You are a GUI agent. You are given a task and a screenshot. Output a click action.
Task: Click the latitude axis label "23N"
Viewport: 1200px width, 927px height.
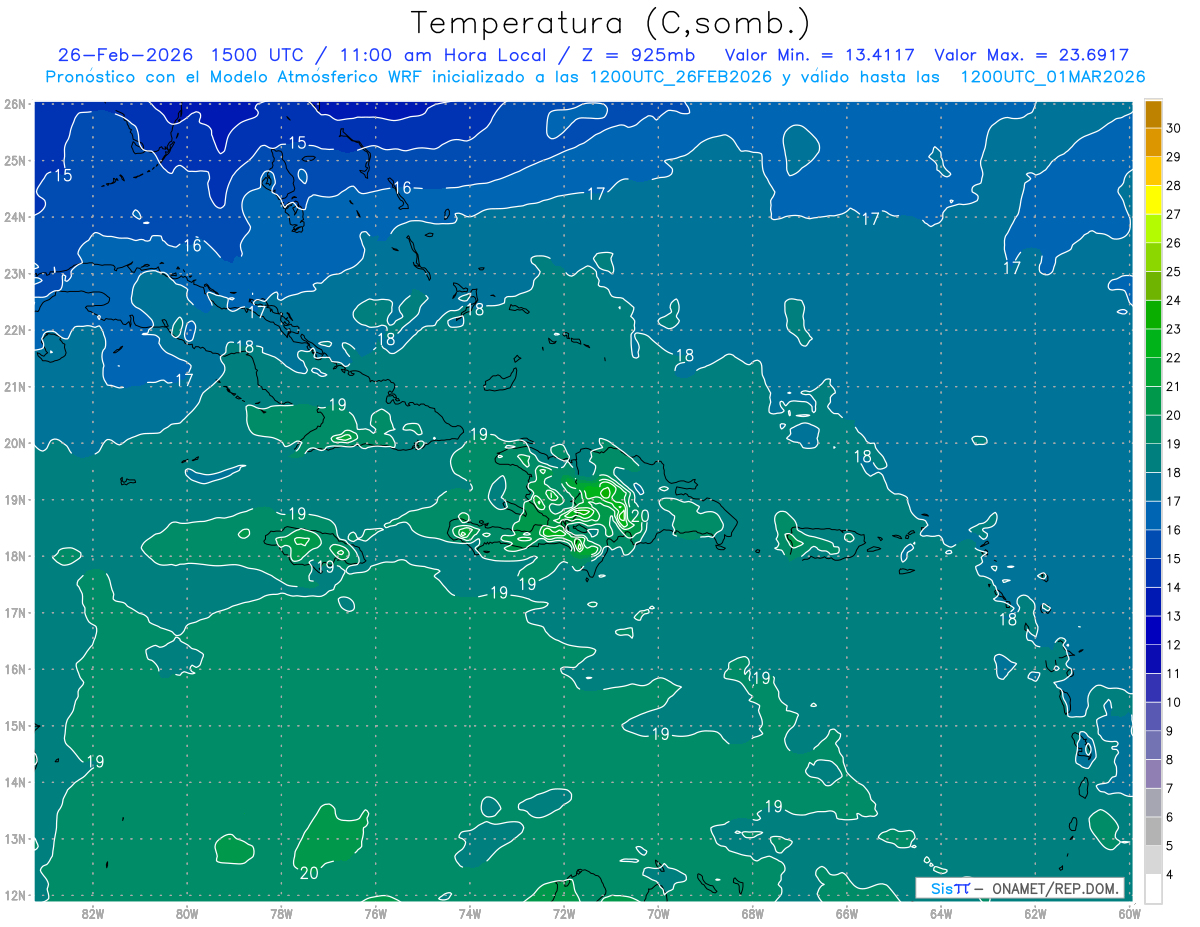tap(15, 274)
